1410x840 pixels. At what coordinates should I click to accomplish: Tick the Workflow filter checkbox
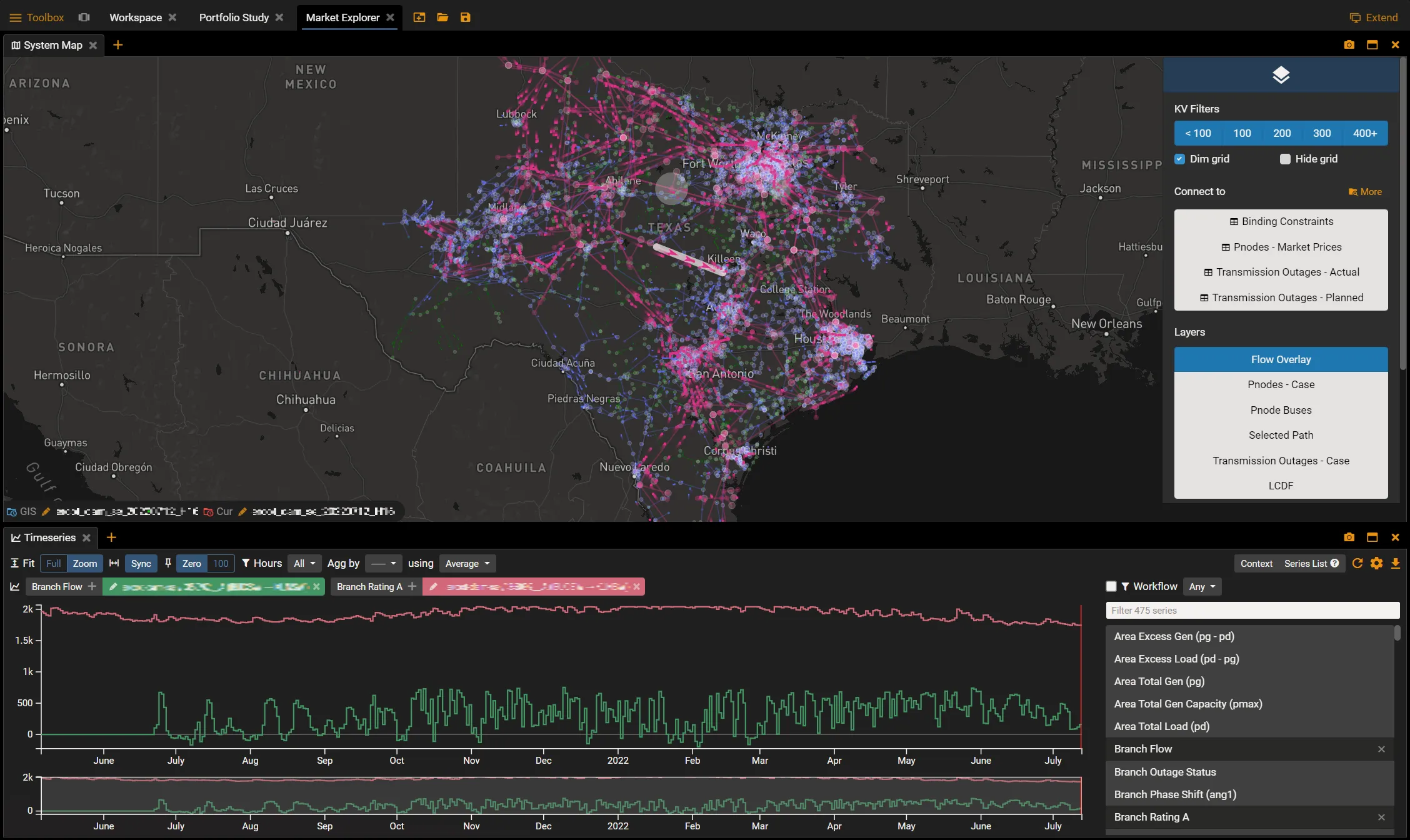tap(1111, 586)
